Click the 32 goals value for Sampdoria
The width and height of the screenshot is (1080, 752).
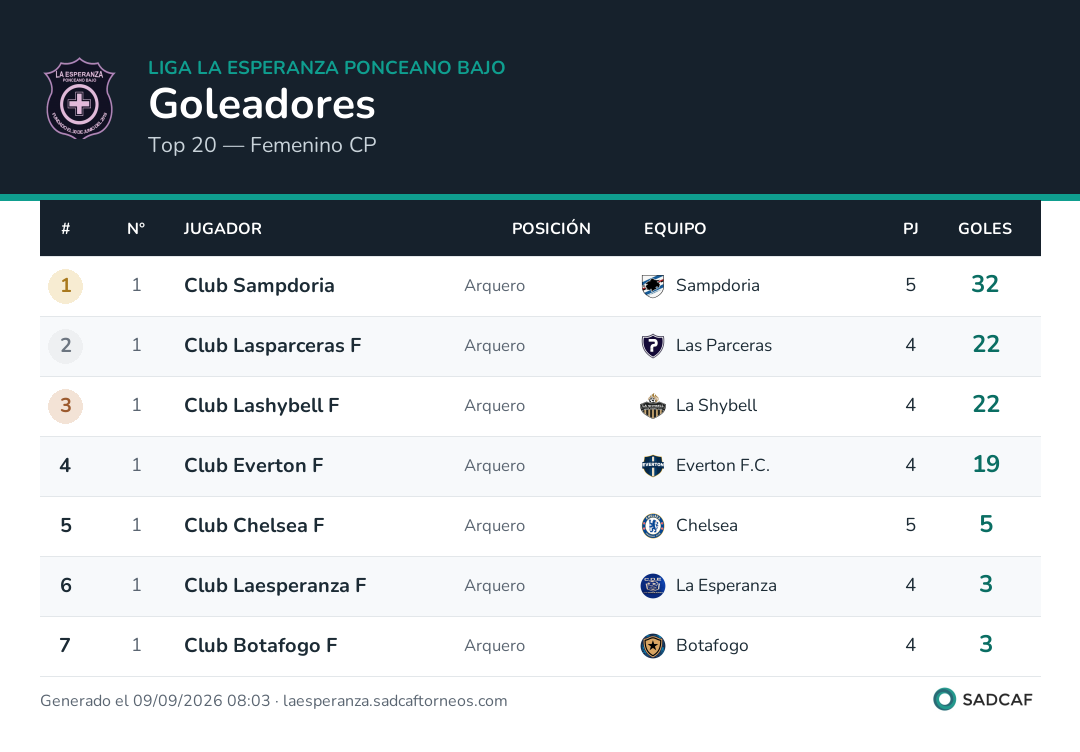tap(985, 284)
